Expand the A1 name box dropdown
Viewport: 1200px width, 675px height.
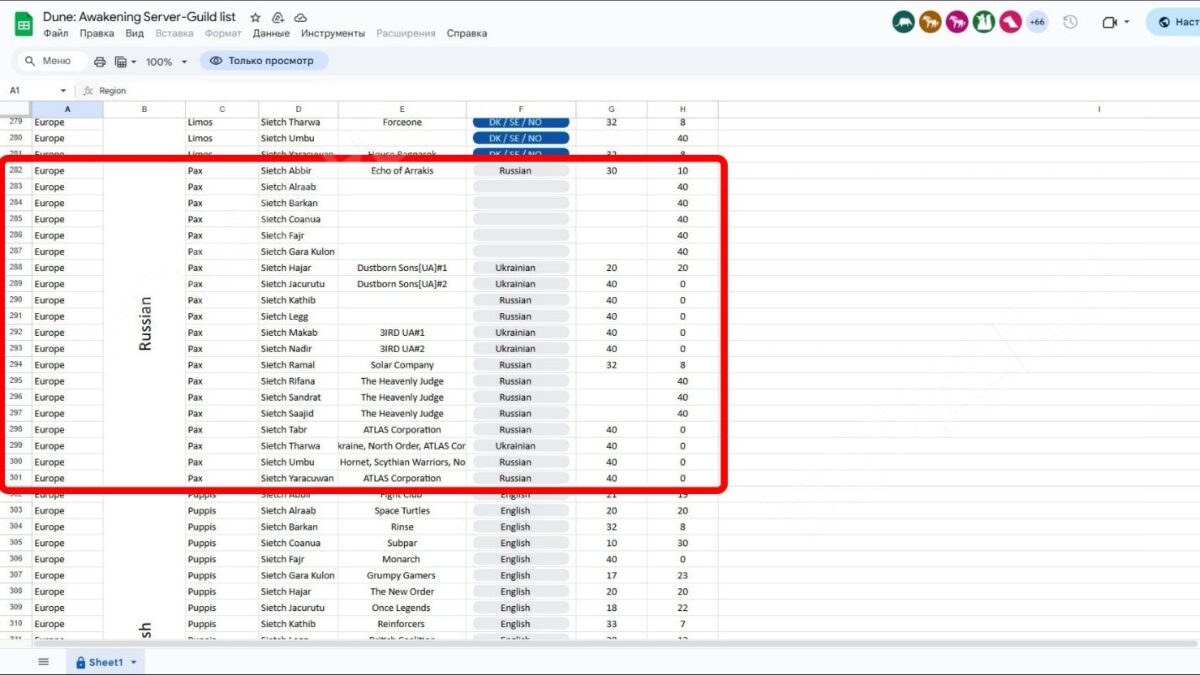pyautogui.click(x=64, y=91)
